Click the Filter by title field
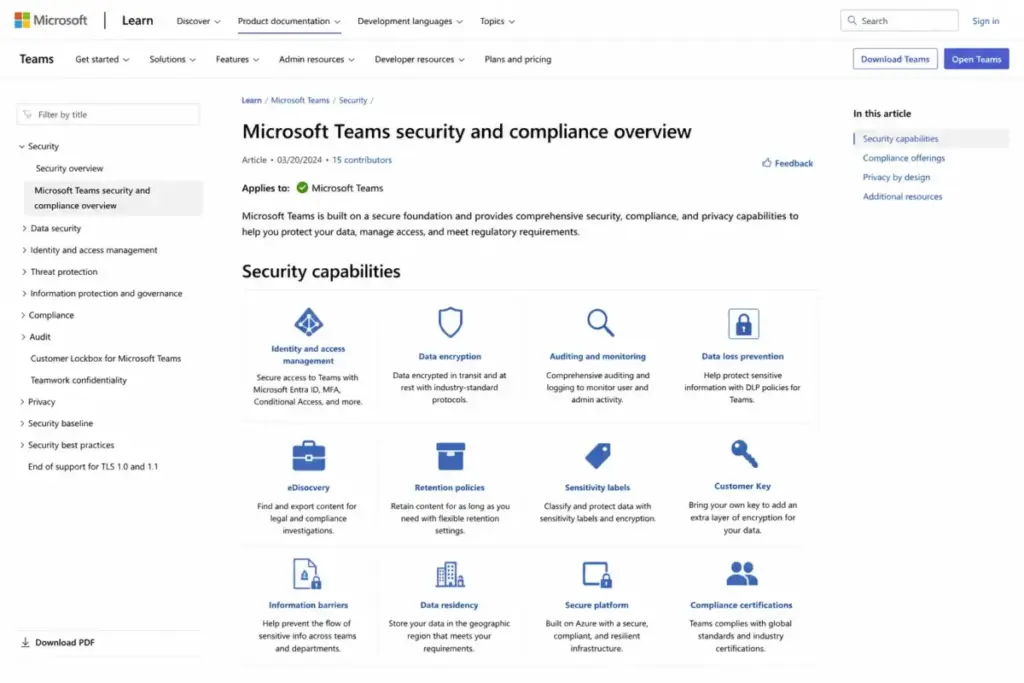Image resolution: width=1024 pixels, height=683 pixels. (108, 114)
